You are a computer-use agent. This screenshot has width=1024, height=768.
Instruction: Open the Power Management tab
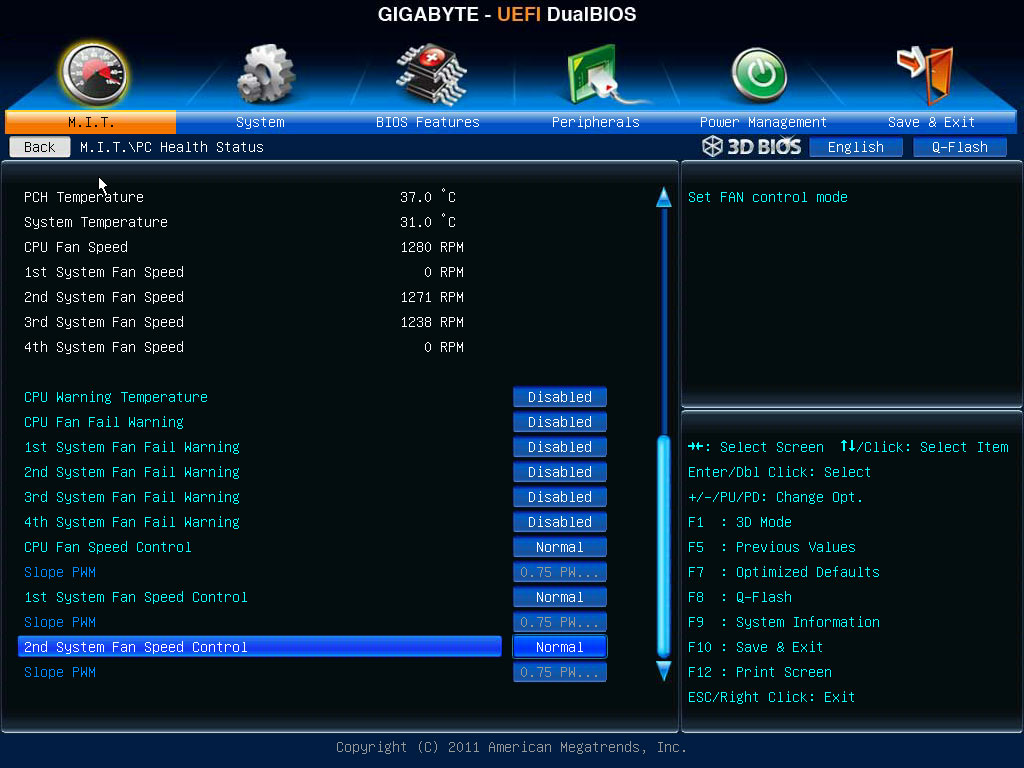(x=763, y=122)
